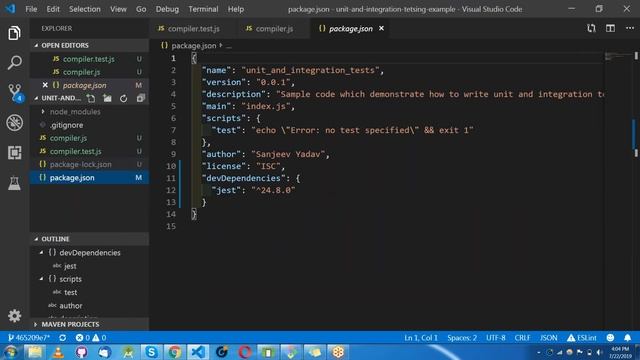Screen dimensions: 640x360
Task: Click the sync changes icon in status bar
Action: point(62,338)
